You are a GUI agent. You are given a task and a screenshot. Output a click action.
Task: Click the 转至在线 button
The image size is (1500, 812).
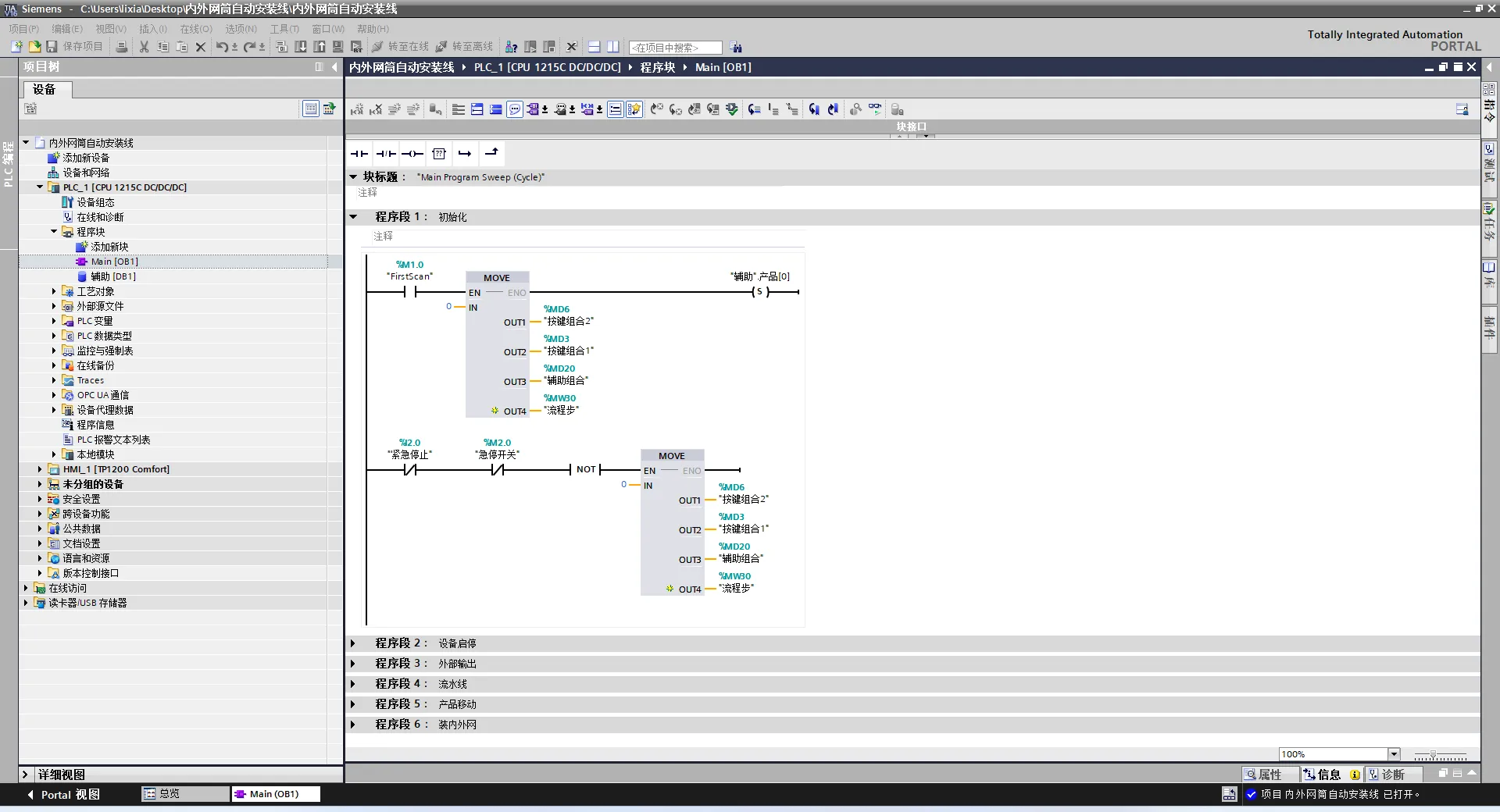coord(400,47)
